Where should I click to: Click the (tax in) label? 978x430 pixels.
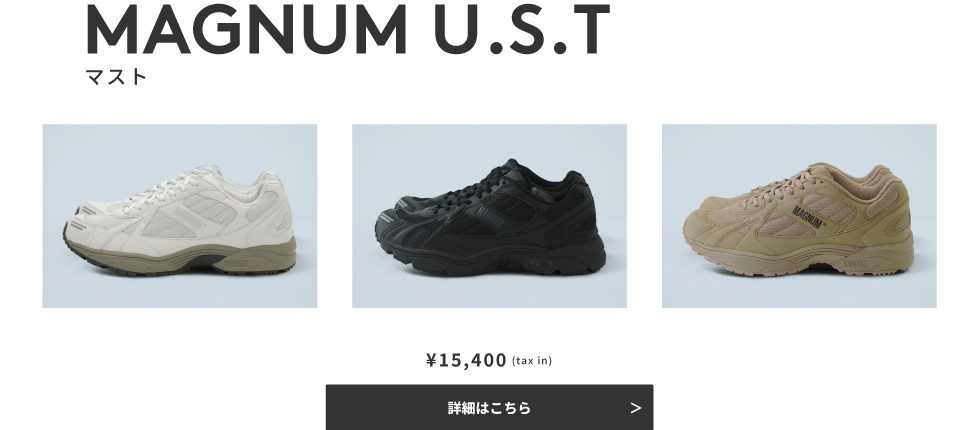pyautogui.click(x=532, y=361)
